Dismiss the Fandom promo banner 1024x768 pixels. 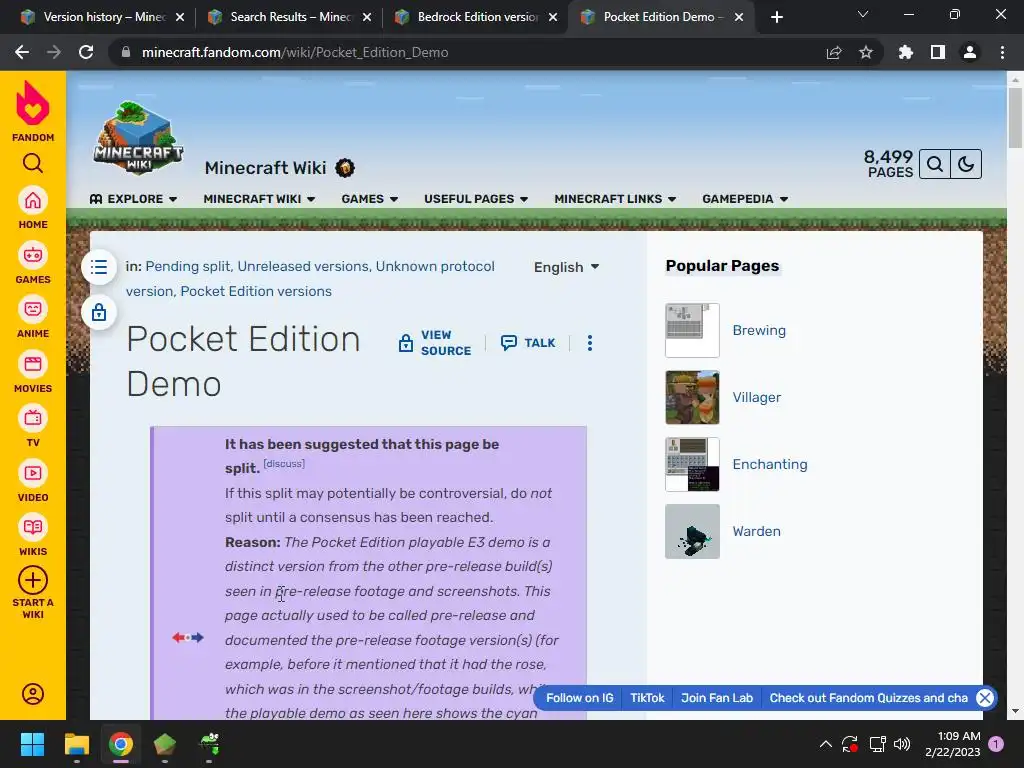(985, 698)
